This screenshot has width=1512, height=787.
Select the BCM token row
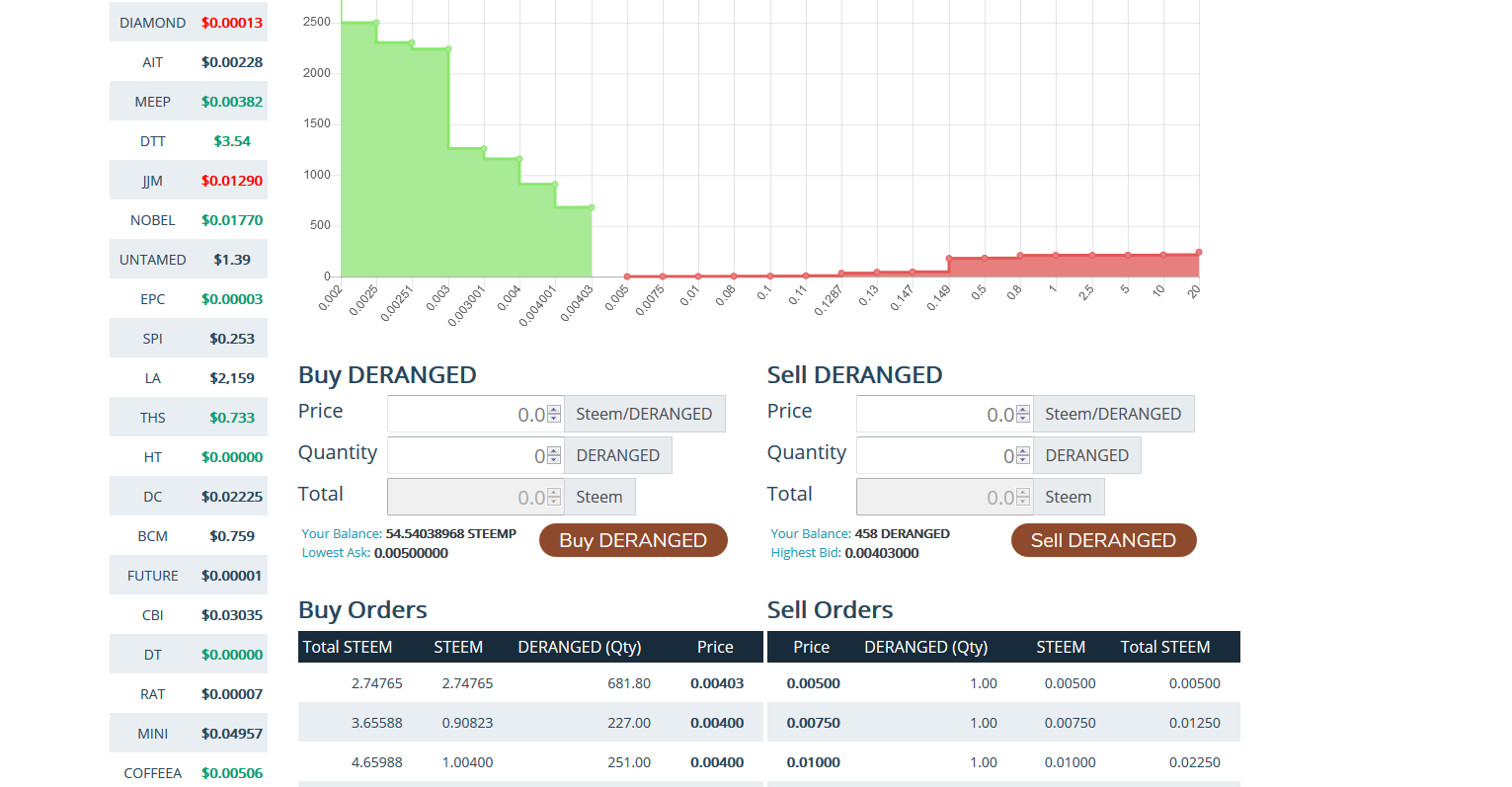click(189, 535)
